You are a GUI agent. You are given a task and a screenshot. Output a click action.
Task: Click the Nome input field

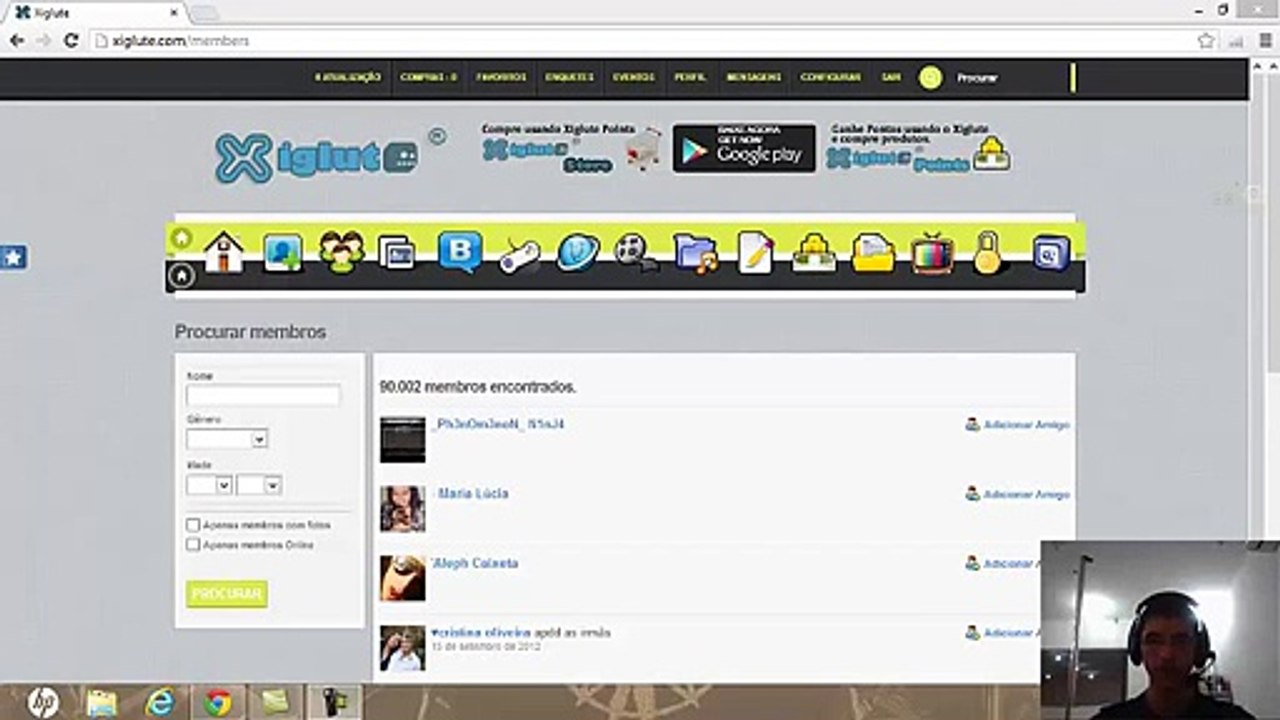point(263,395)
